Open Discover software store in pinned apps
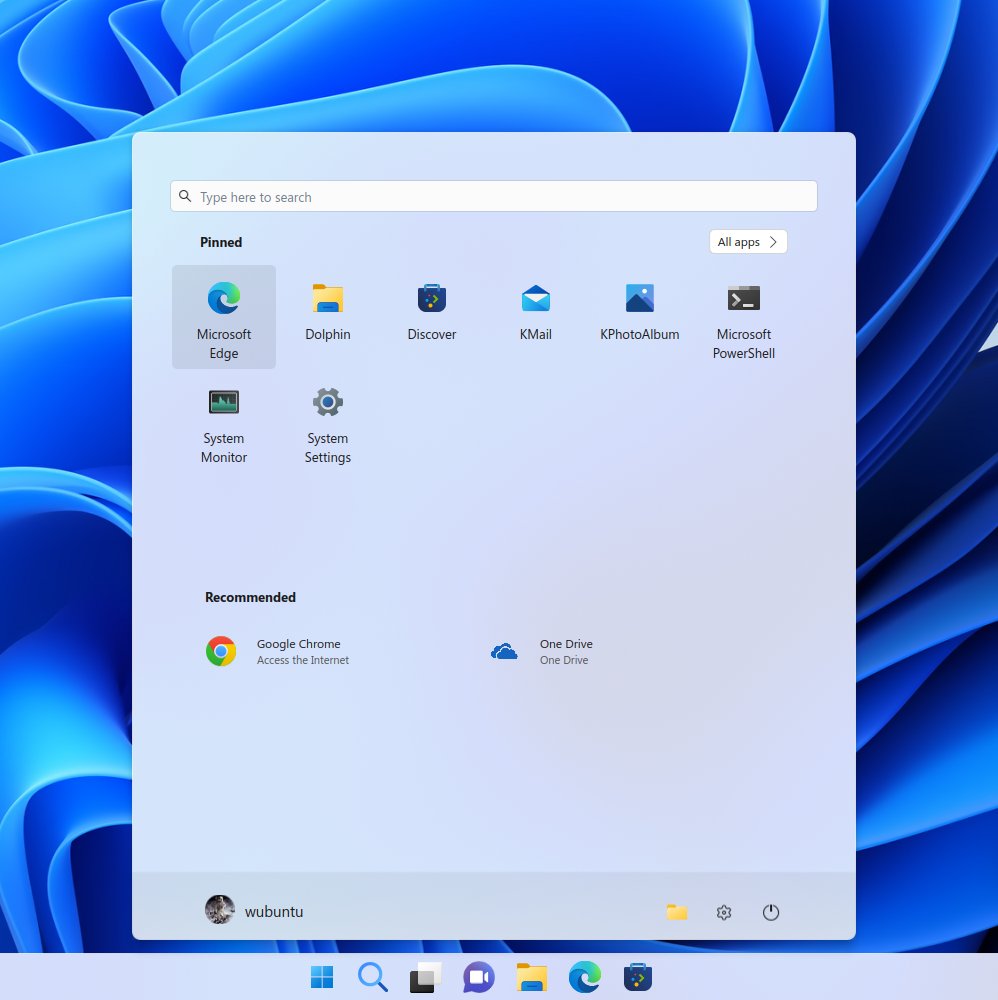The height and width of the screenshot is (1000, 998). coord(432,317)
